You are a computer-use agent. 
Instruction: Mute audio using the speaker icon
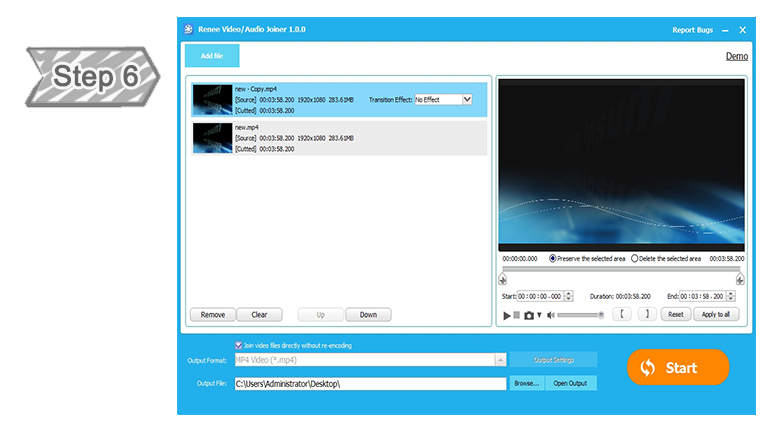pyautogui.click(x=550, y=315)
